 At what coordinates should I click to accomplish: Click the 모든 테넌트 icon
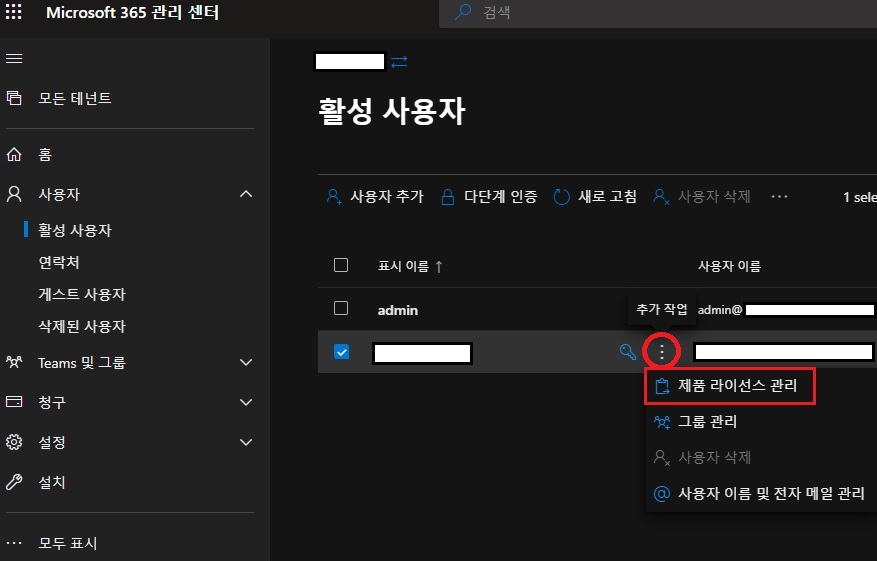click(14, 98)
